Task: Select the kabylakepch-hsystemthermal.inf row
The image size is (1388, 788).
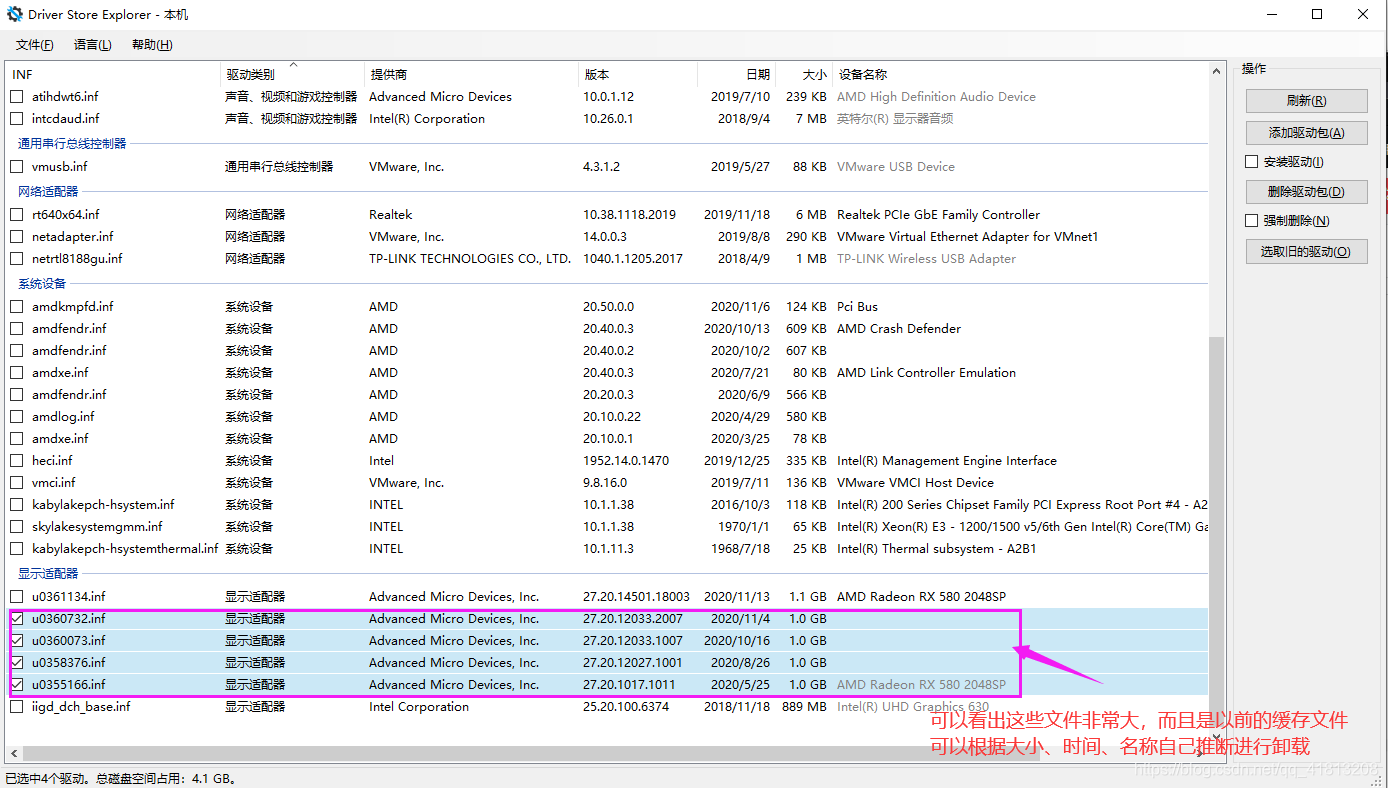Action: [607, 549]
